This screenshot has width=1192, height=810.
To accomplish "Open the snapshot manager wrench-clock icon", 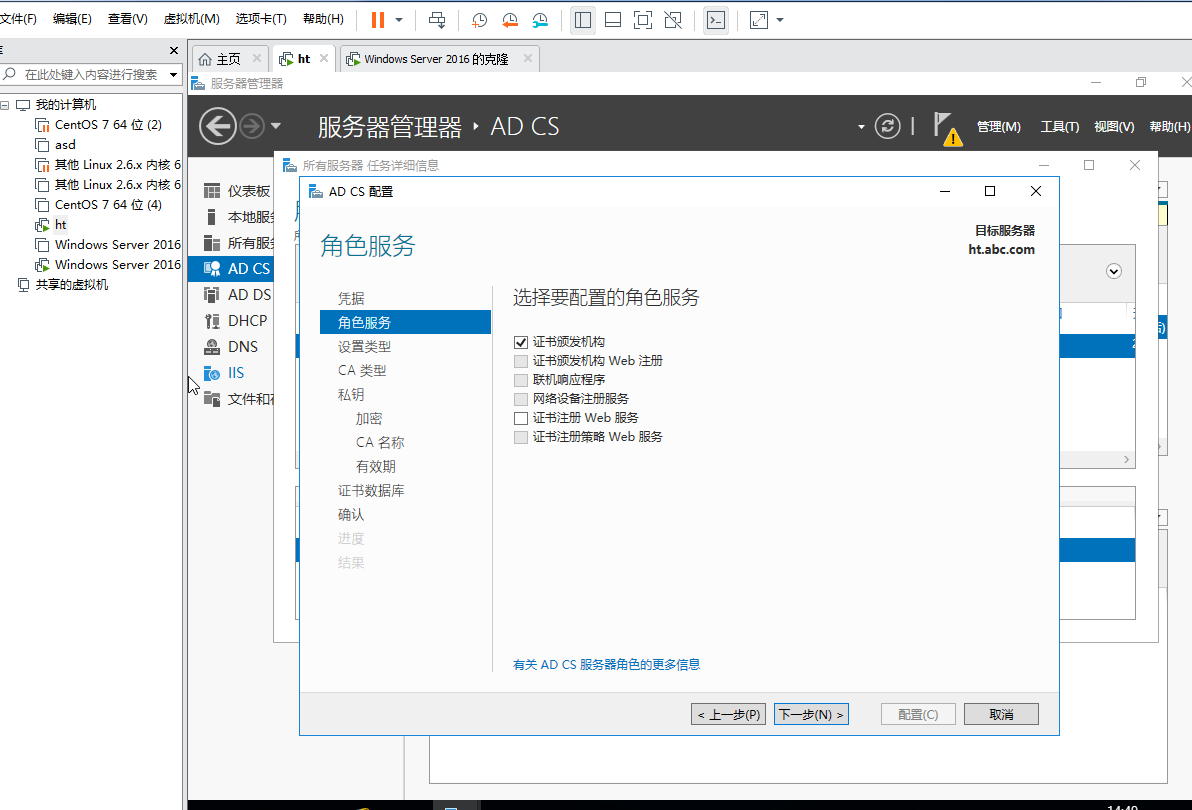I will pyautogui.click(x=540, y=21).
